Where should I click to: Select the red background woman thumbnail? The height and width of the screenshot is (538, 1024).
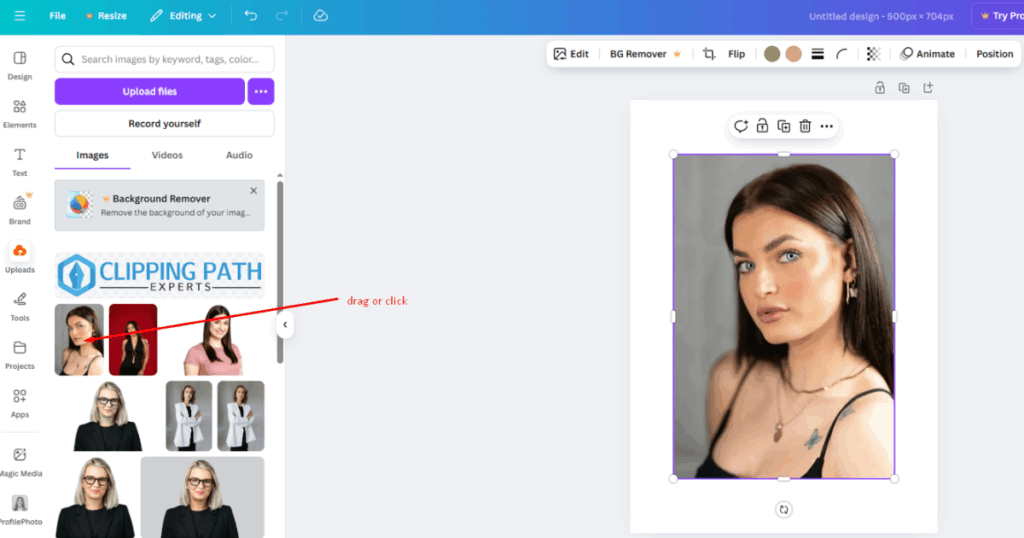click(x=133, y=340)
